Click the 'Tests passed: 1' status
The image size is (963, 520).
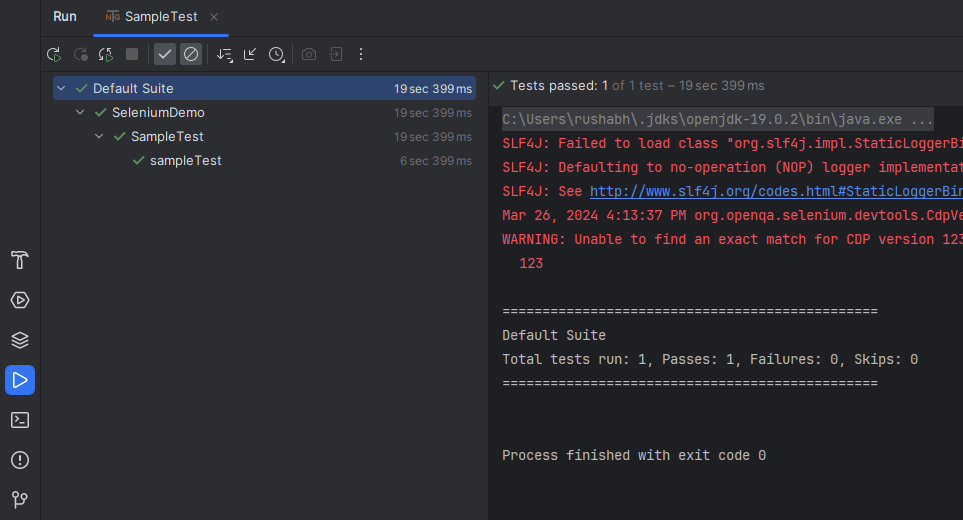pyautogui.click(x=559, y=86)
